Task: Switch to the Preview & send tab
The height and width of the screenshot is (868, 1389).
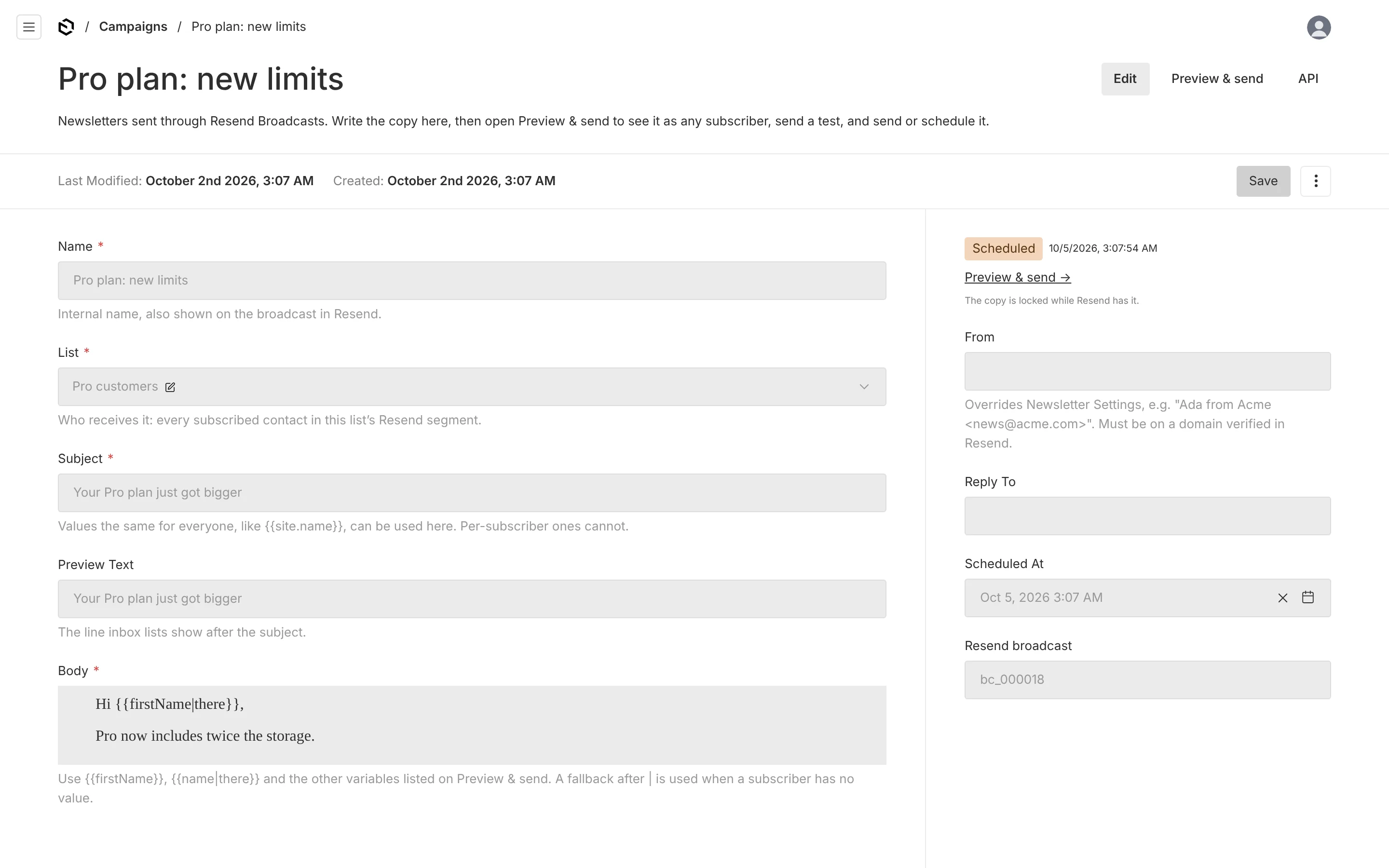Action: (x=1217, y=79)
